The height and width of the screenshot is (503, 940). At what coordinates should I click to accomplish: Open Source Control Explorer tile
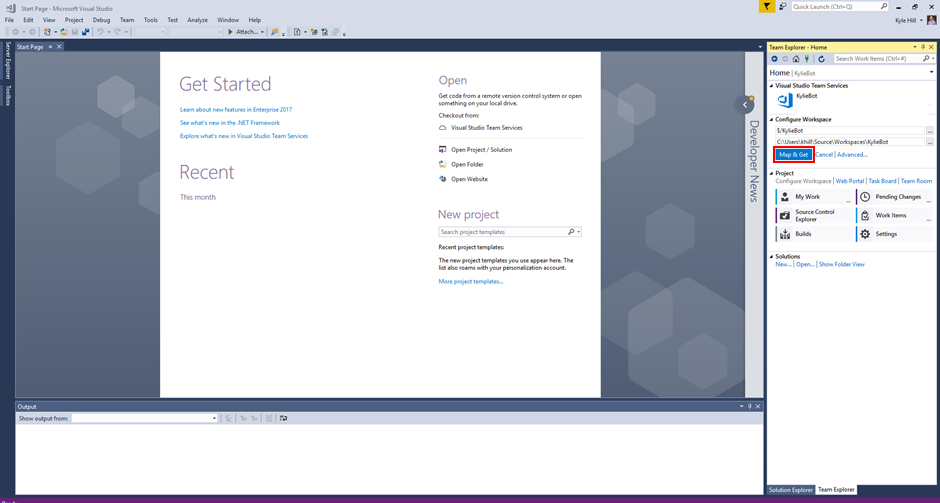click(x=814, y=215)
